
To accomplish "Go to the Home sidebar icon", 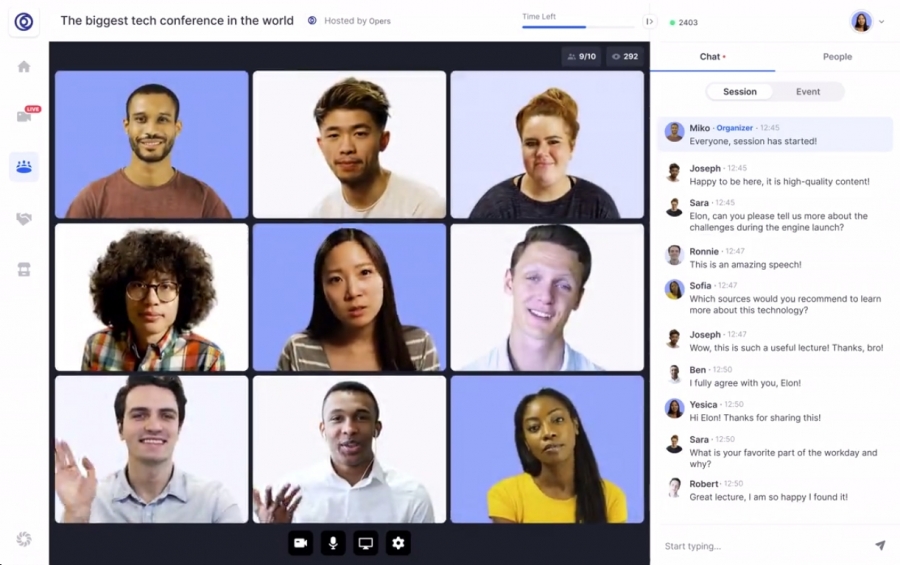I will pyautogui.click(x=24, y=67).
